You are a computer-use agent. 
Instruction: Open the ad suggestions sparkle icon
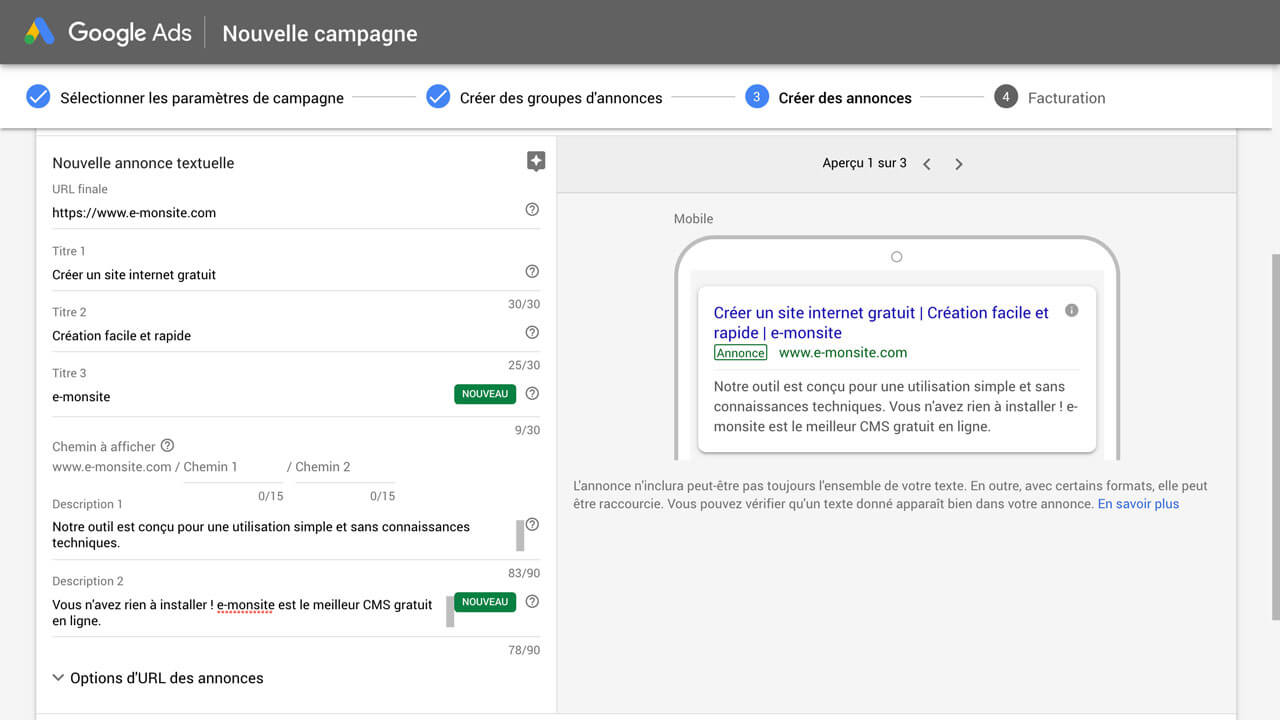tap(536, 162)
